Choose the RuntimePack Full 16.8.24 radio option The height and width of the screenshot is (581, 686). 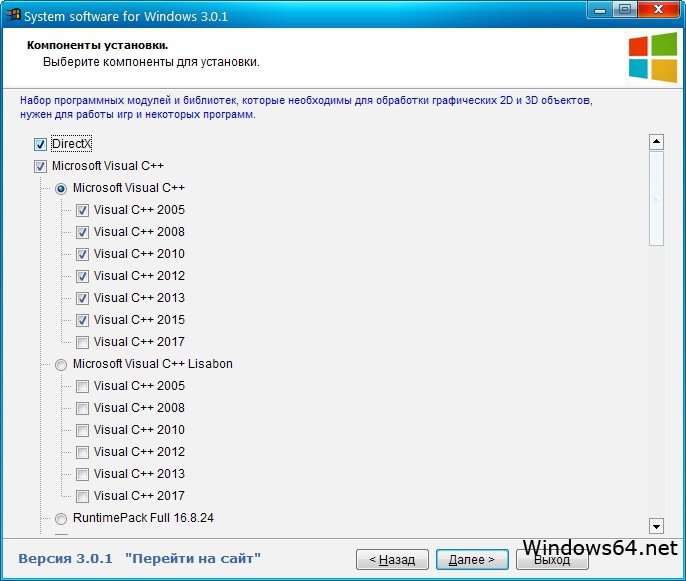[x=61, y=518]
